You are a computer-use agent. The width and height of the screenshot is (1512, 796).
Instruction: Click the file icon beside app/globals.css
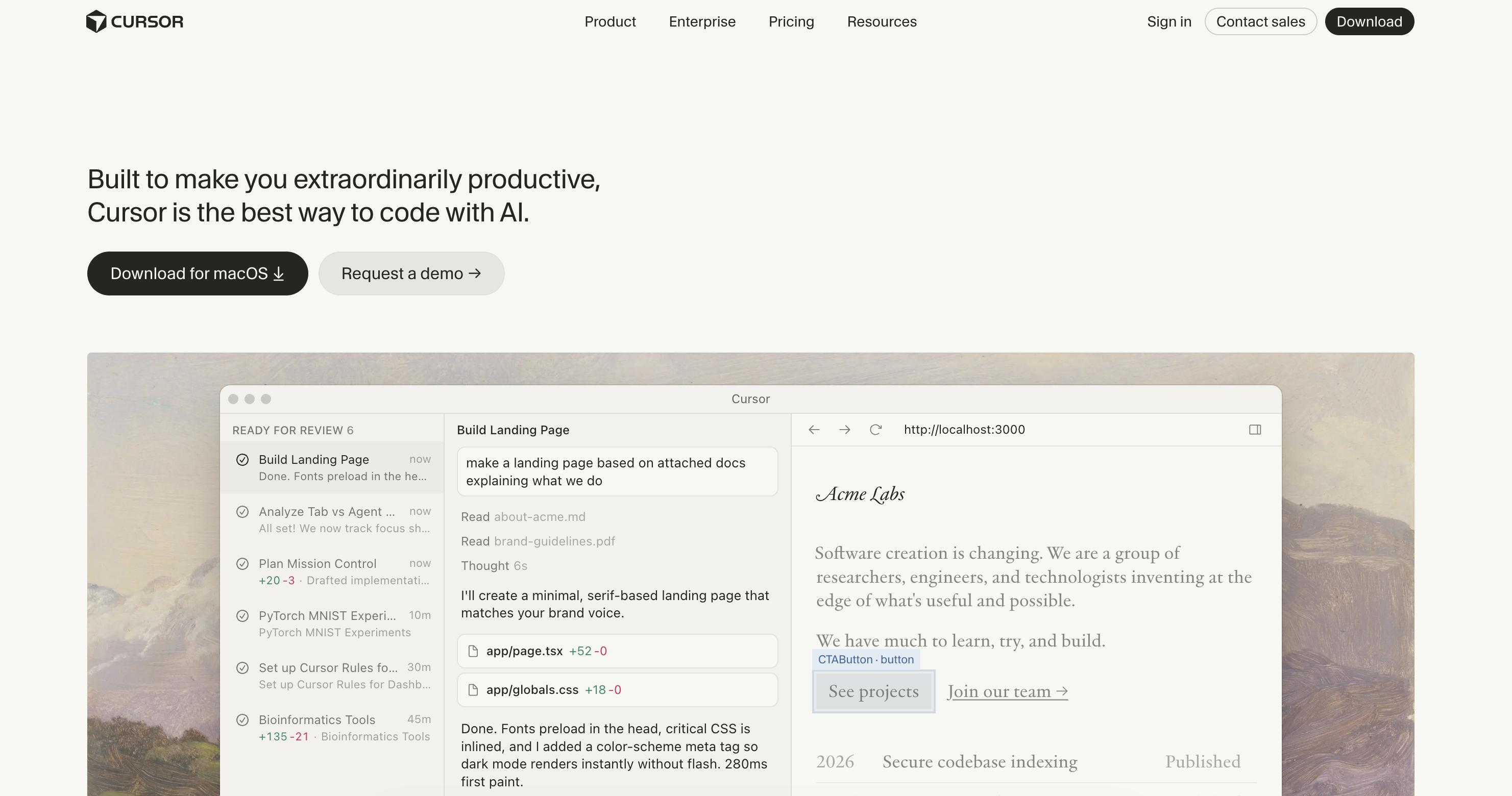[473, 690]
